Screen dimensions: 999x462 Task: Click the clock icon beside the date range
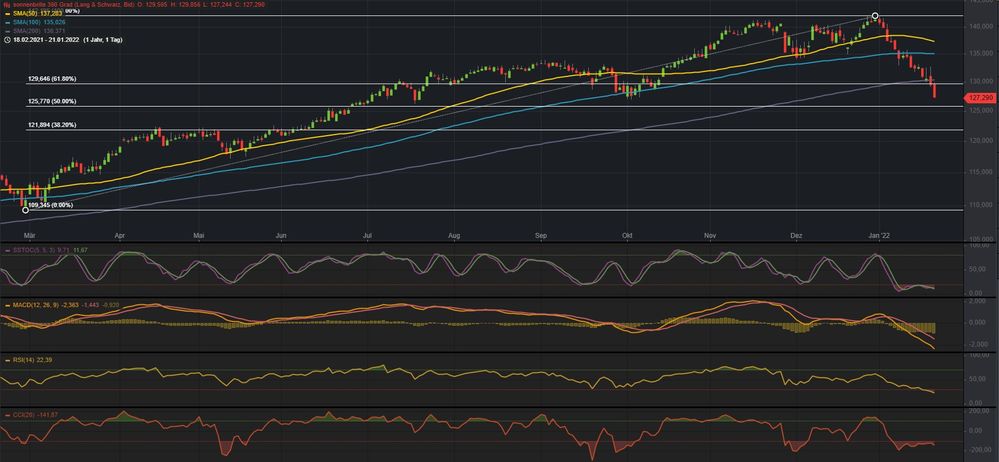(x=7, y=41)
